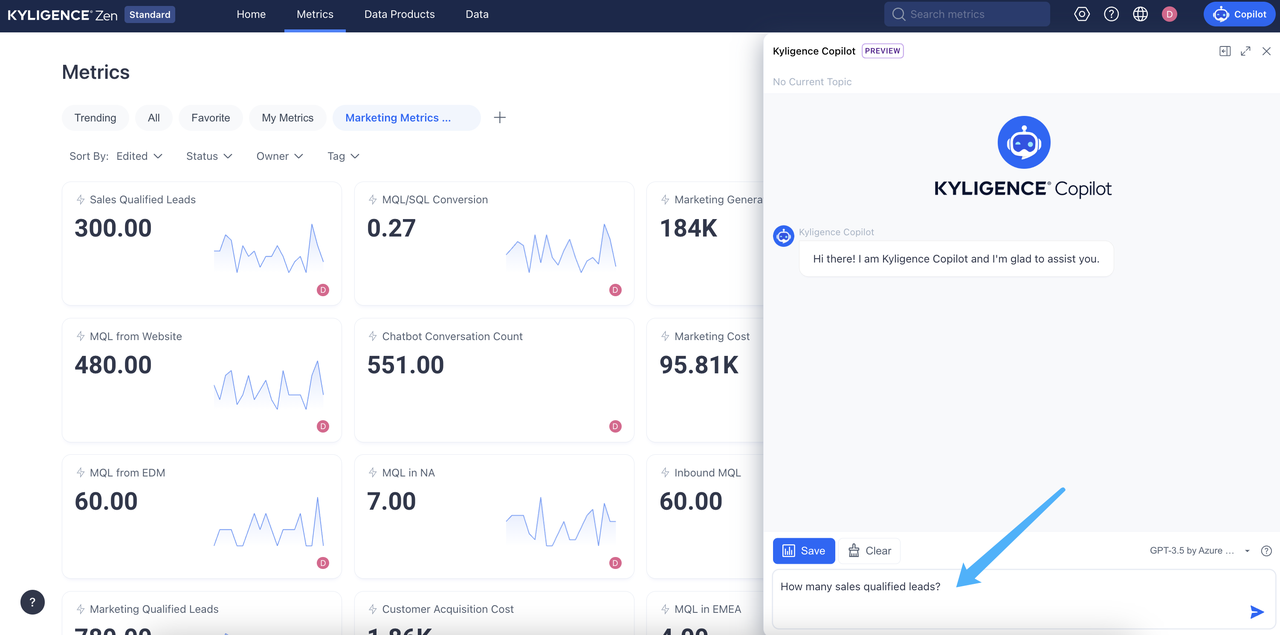Open the settings gear icon in the navbar

1081,14
